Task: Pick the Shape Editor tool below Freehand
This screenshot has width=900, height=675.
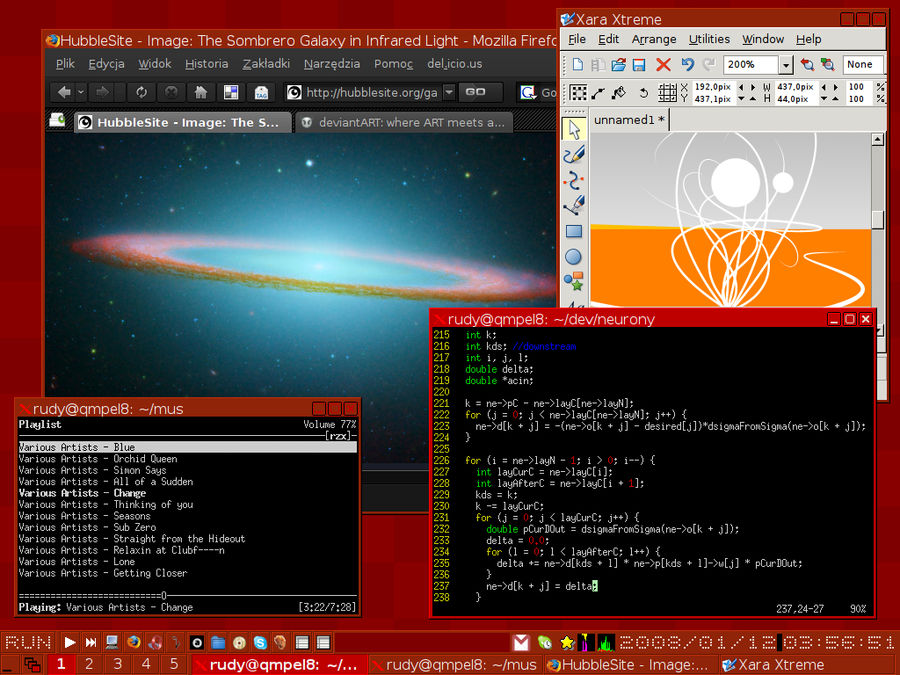Action: point(572,180)
